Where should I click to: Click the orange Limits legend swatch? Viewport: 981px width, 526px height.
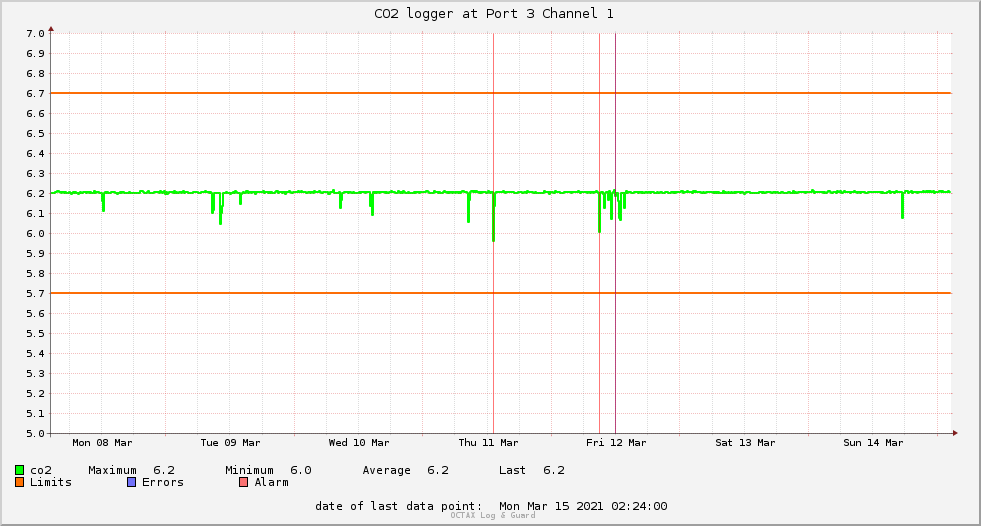pos(19,482)
